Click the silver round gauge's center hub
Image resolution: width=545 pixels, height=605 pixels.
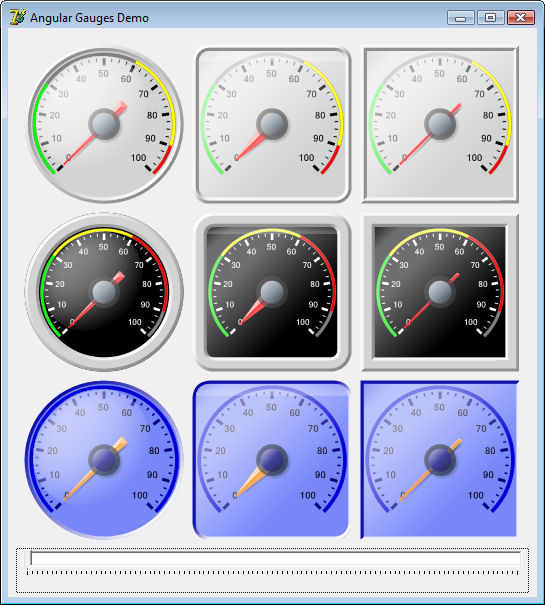[x=104, y=124]
